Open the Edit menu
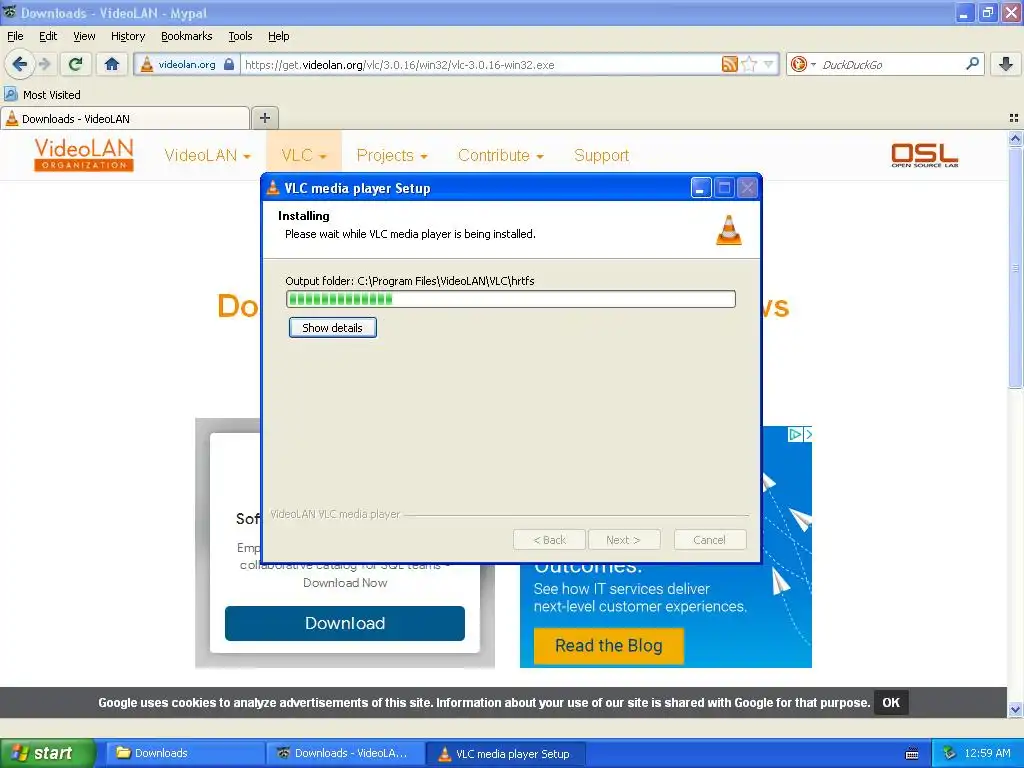Image resolution: width=1024 pixels, height=768 pixels. [x=48, y=36]
